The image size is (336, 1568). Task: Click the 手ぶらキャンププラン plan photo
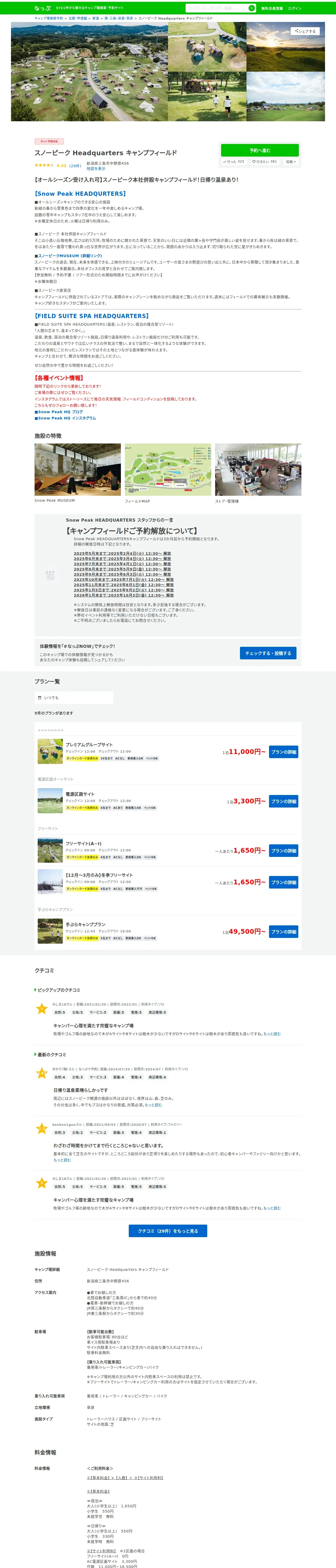click(x=50, y=931)
